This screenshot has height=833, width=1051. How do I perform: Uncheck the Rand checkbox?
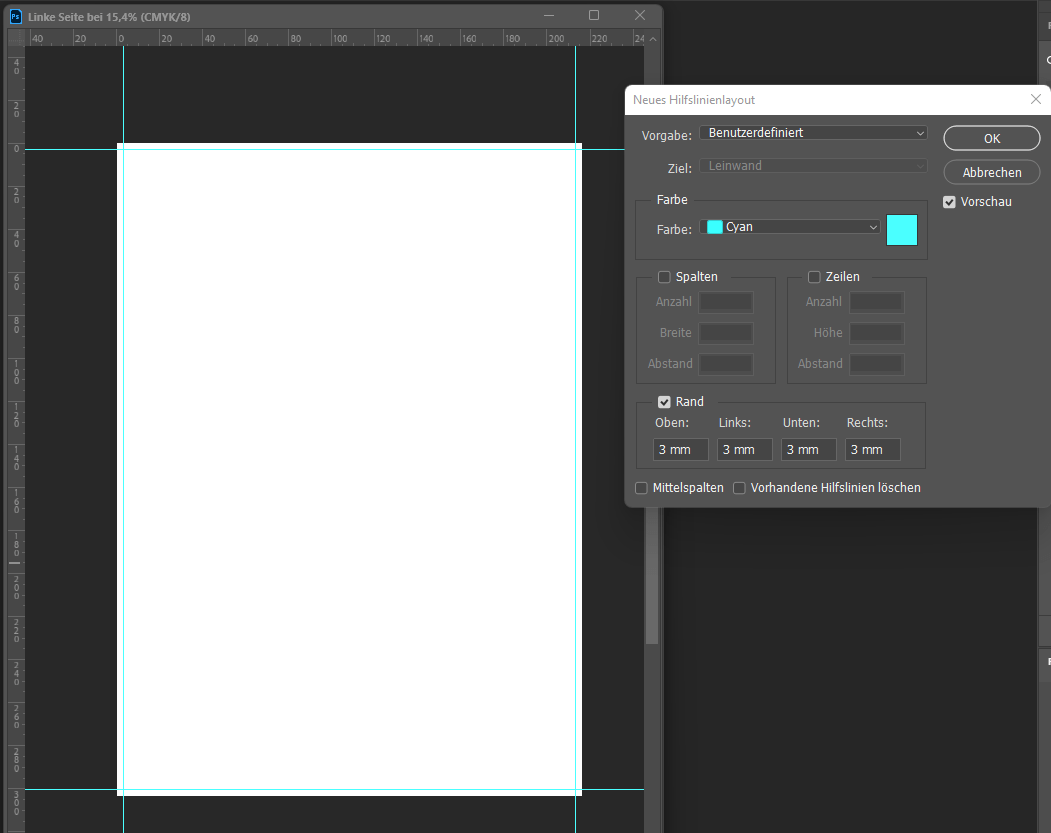664,402
